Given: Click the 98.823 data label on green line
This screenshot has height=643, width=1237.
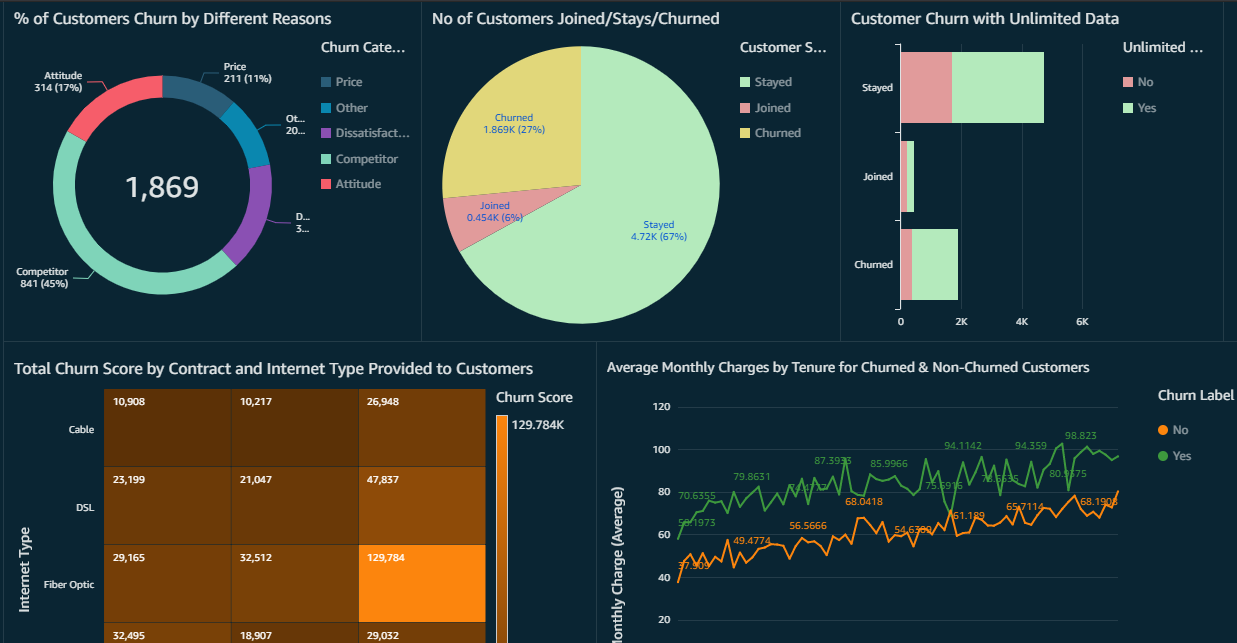Looking at the screenshot, I should point(1080,436).
